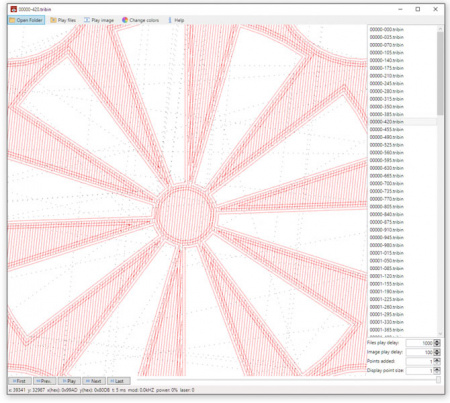Viewport: 450px width, 403px height.
Task: Go to Prev. frame button
Action: coord(44,381)
